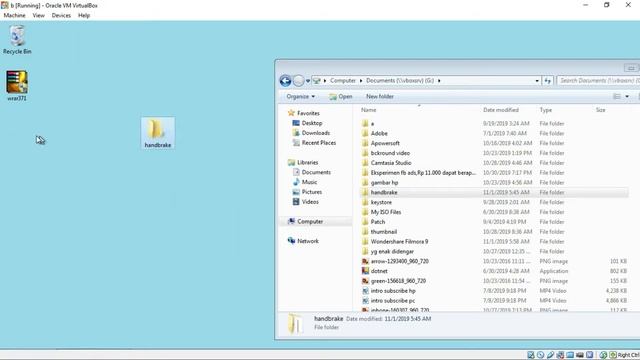
Task: Open the Machine menu in VirtualBox
Action: click(x=14, y=16)
